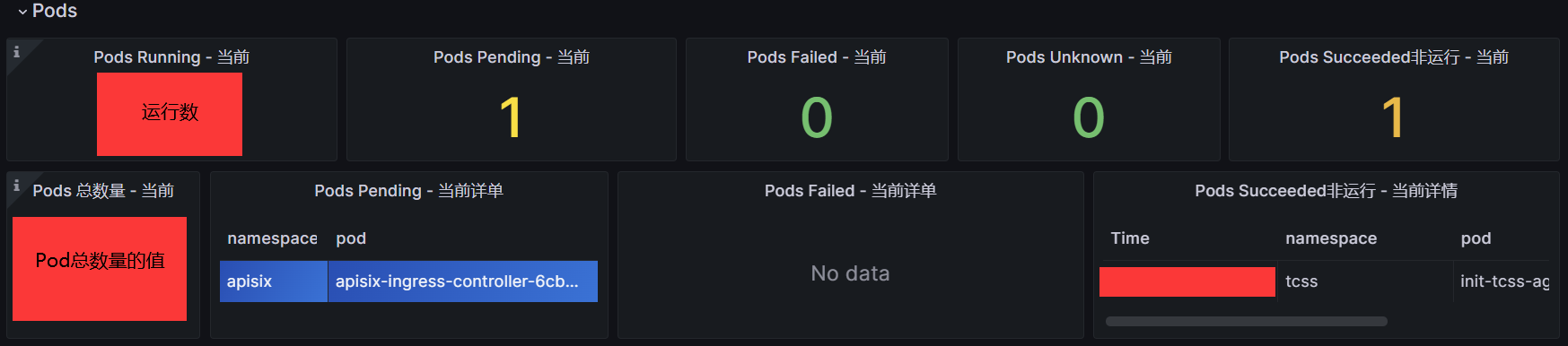
Task: Sort succeeded table by Time column
Action: click(x=1130, y=238)
